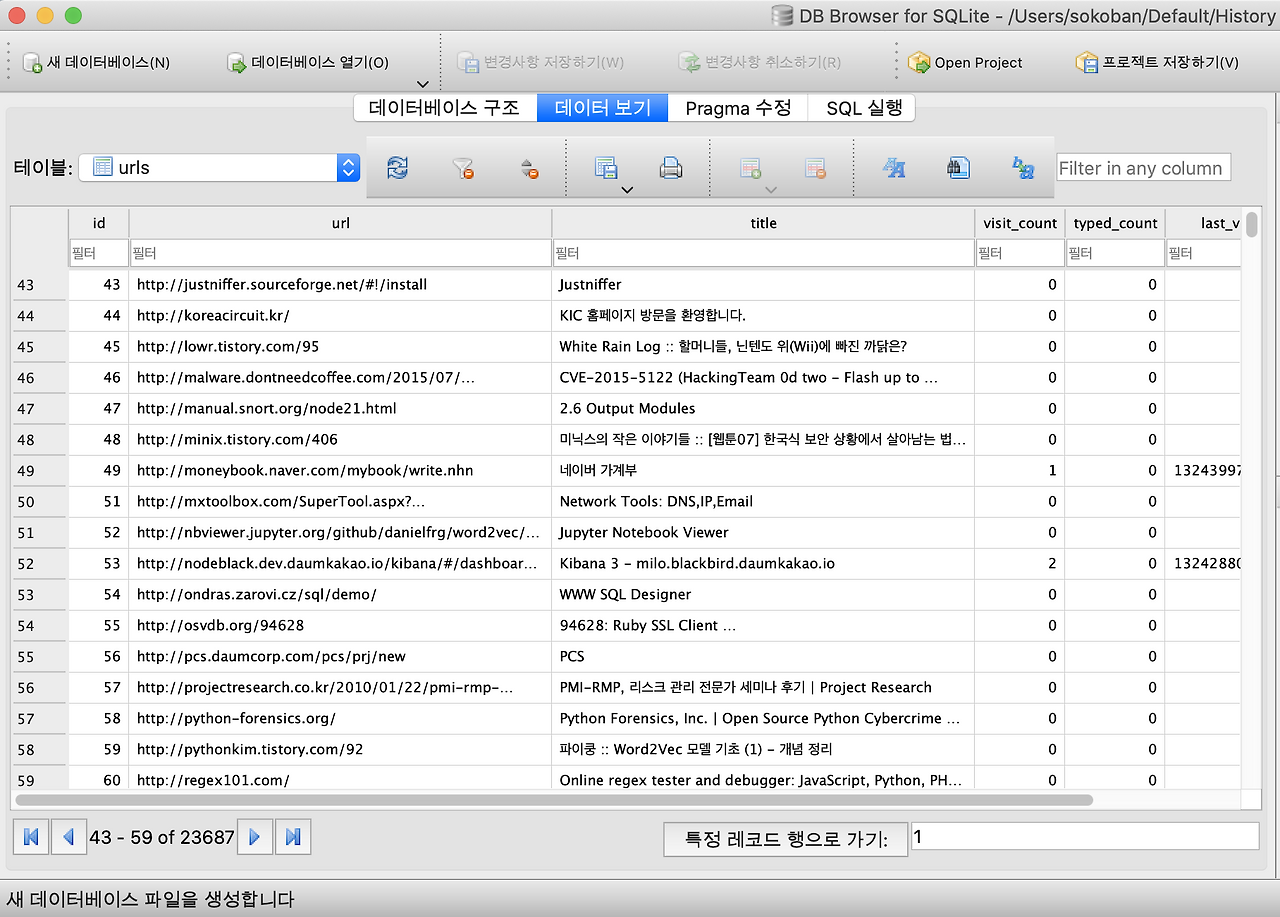
Task: Refresh the currently displayed table data
Action: 397,168
